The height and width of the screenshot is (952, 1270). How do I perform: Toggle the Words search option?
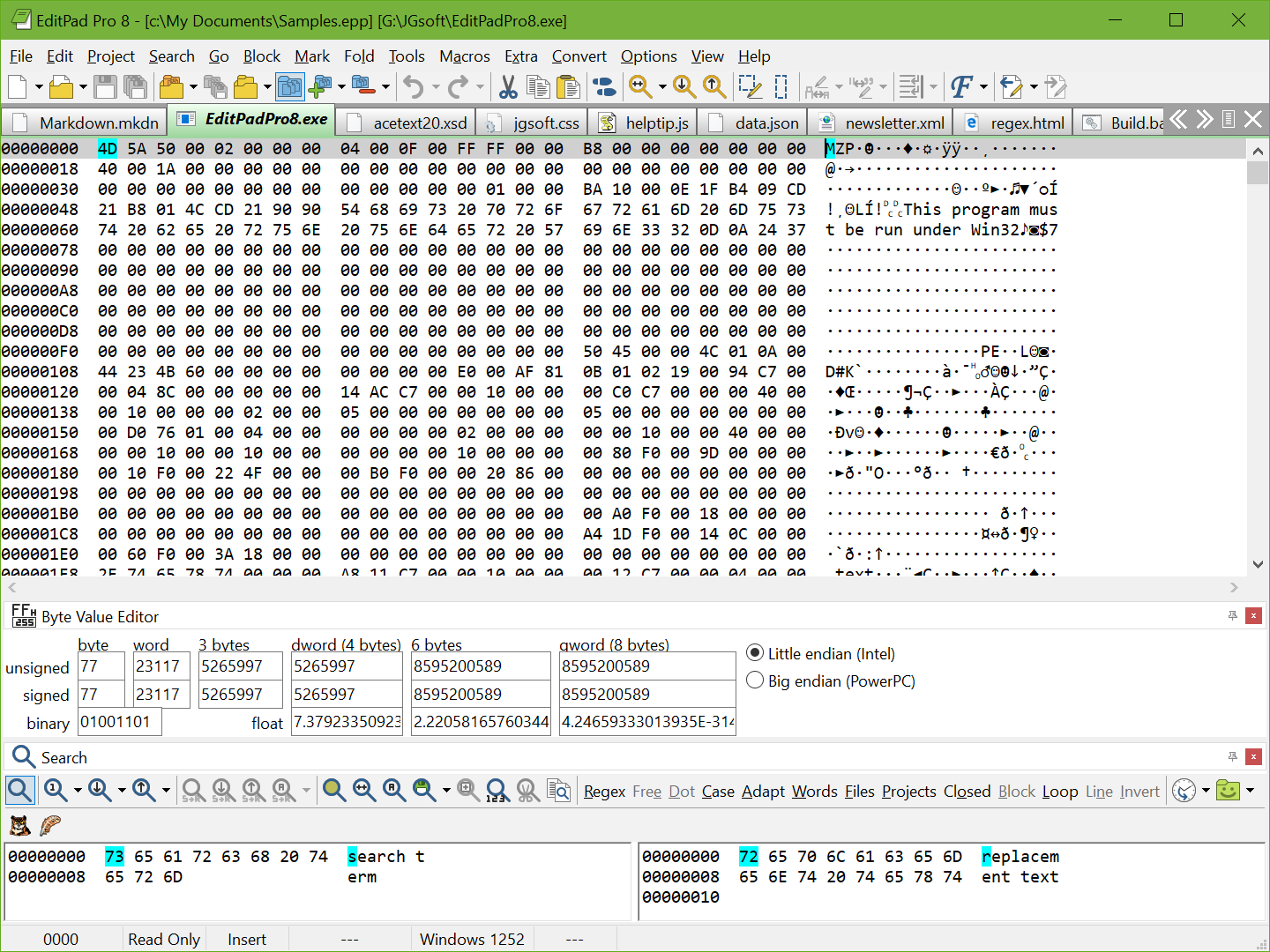tap(815, 792)
